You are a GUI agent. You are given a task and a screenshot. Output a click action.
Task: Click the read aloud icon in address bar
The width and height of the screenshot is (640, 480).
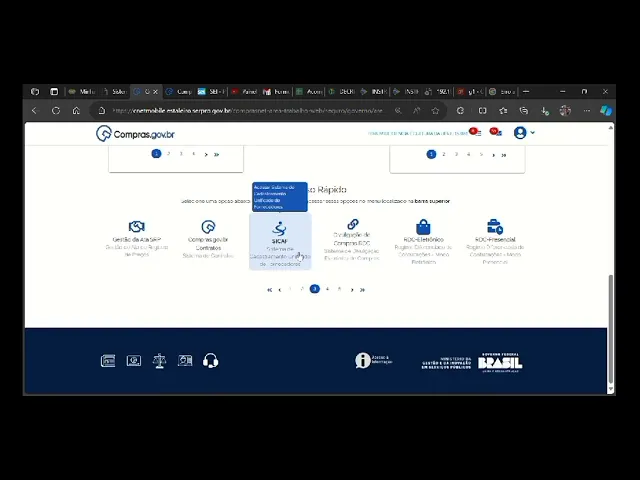pos(417,111)
